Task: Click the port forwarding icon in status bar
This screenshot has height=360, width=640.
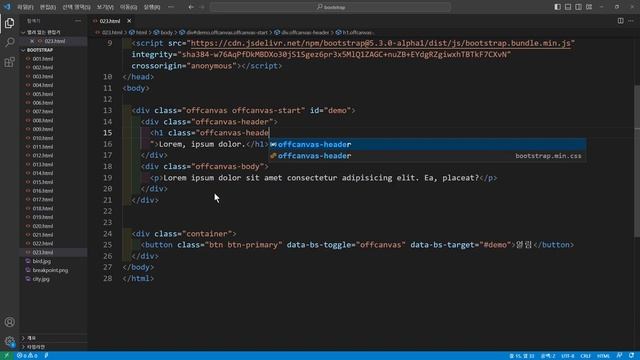Action: click(46, 356)
